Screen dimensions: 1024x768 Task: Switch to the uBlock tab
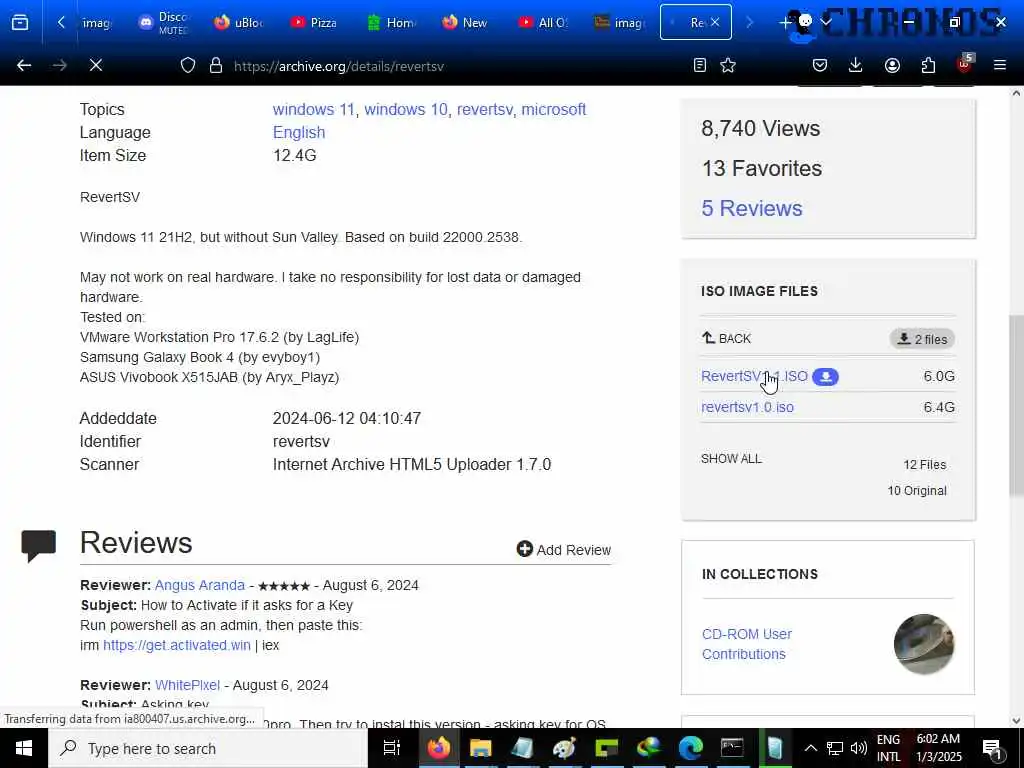[238, 23]
